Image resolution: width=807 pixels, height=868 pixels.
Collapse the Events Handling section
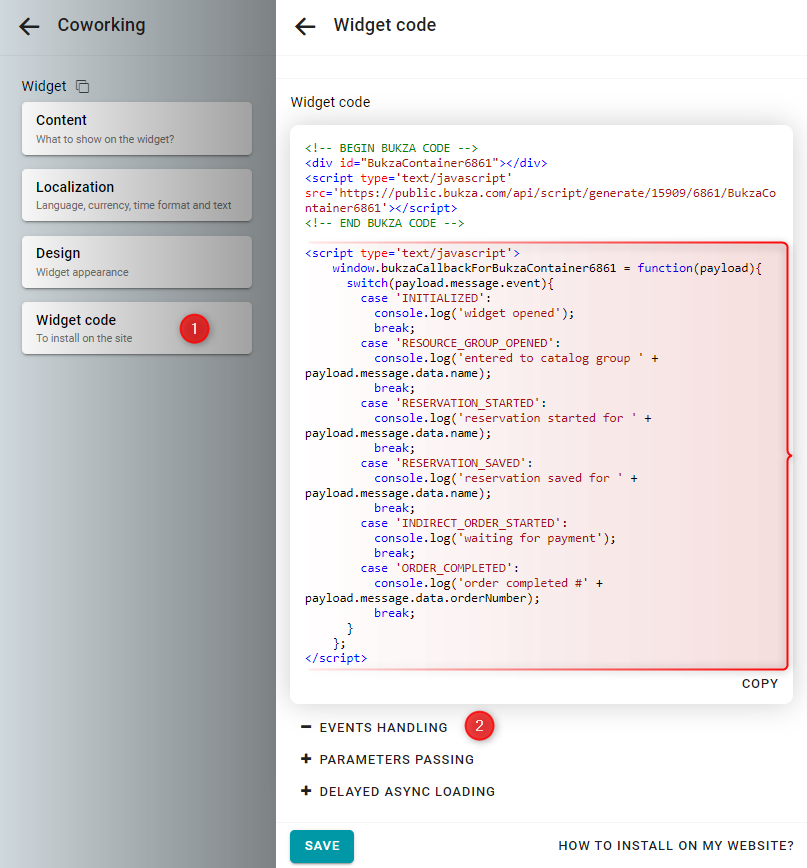click(x=374, y=727)
